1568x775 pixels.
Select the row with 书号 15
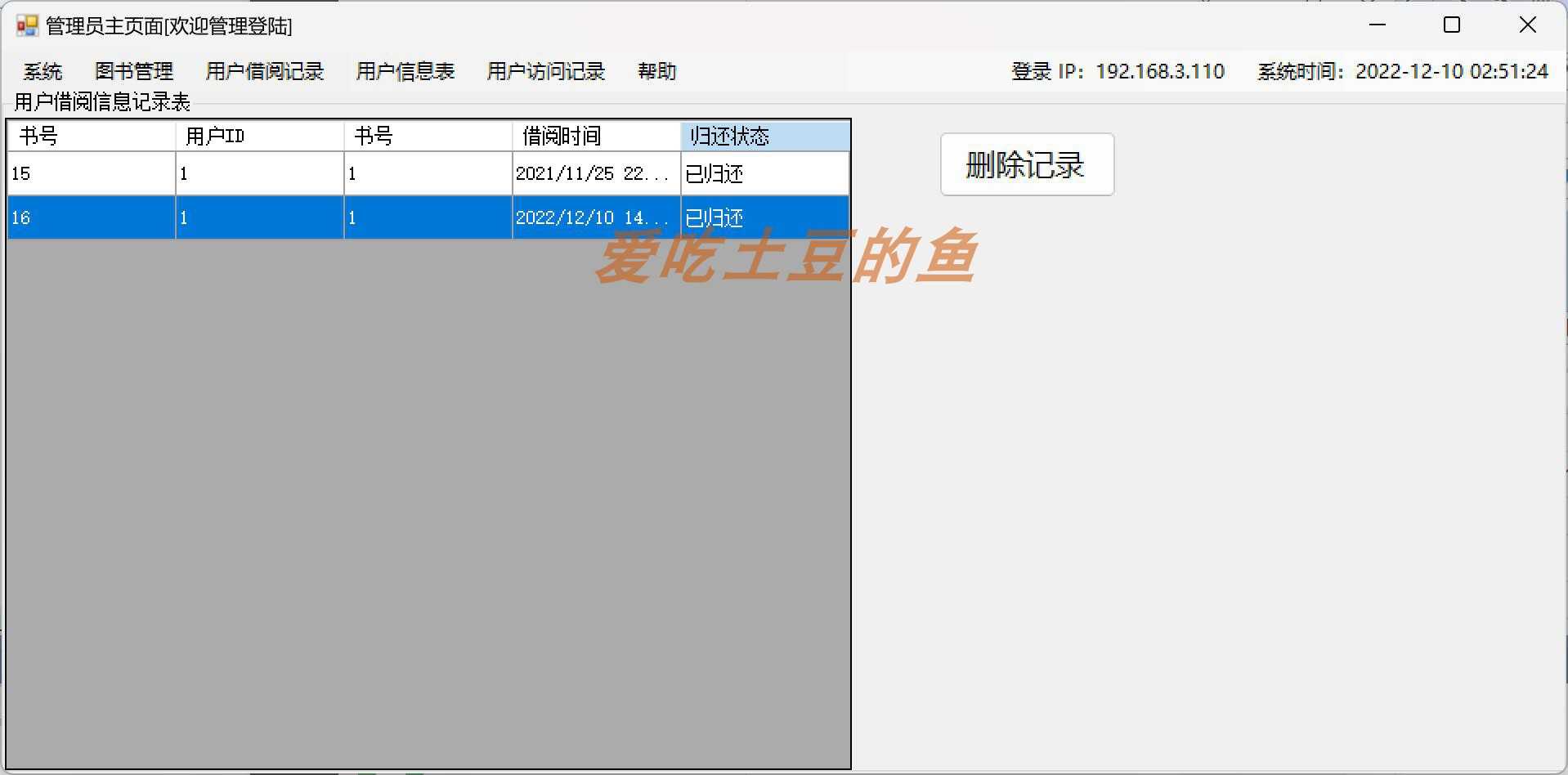(x=90, y=173)
